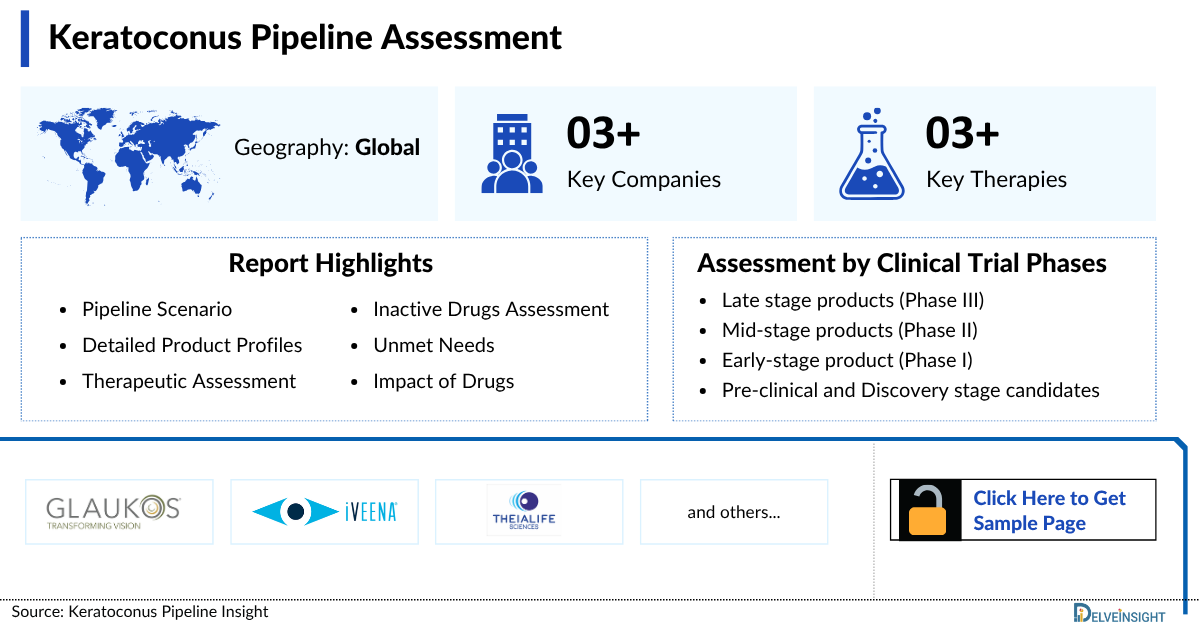Click the 'Key Companies' label

point(644,180)
